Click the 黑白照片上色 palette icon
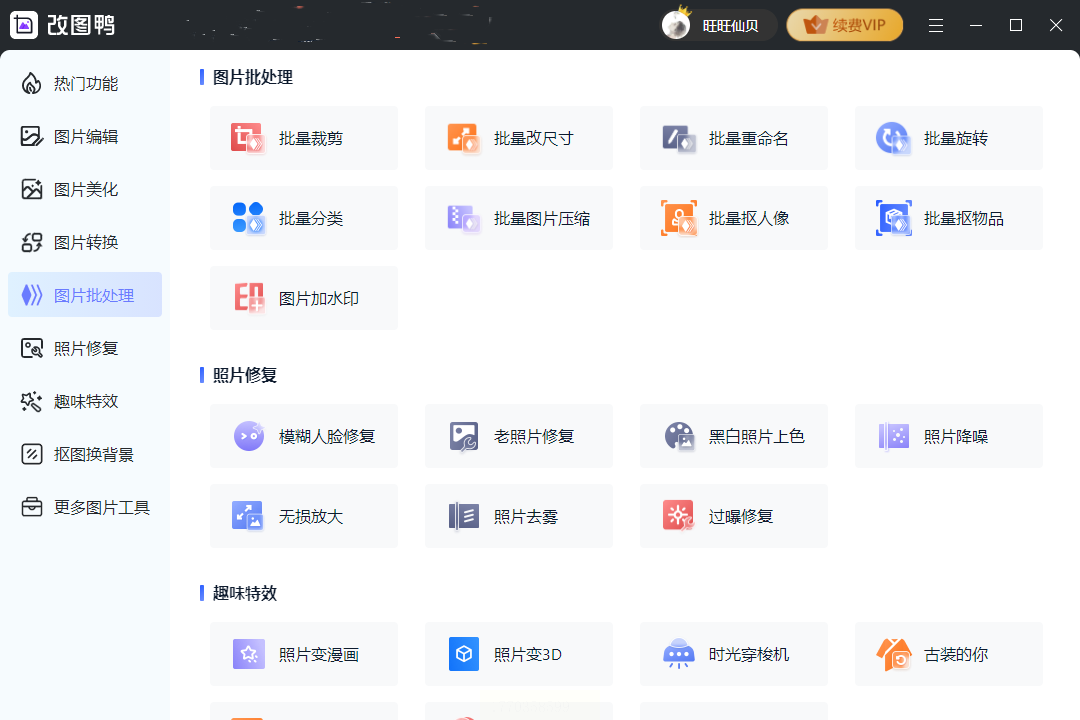The width and height of the screenshot is (1080, 720). coord(679,435)
